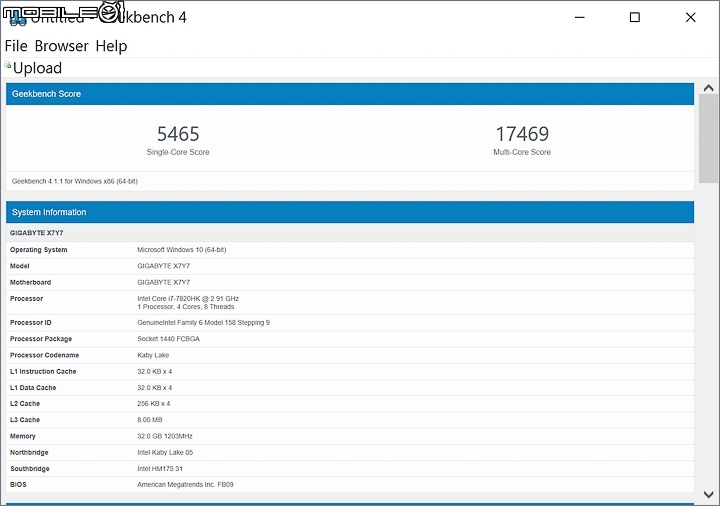Screen dimensions: 720x506
Task: Click the System Information section header
Action: (350, 212)
